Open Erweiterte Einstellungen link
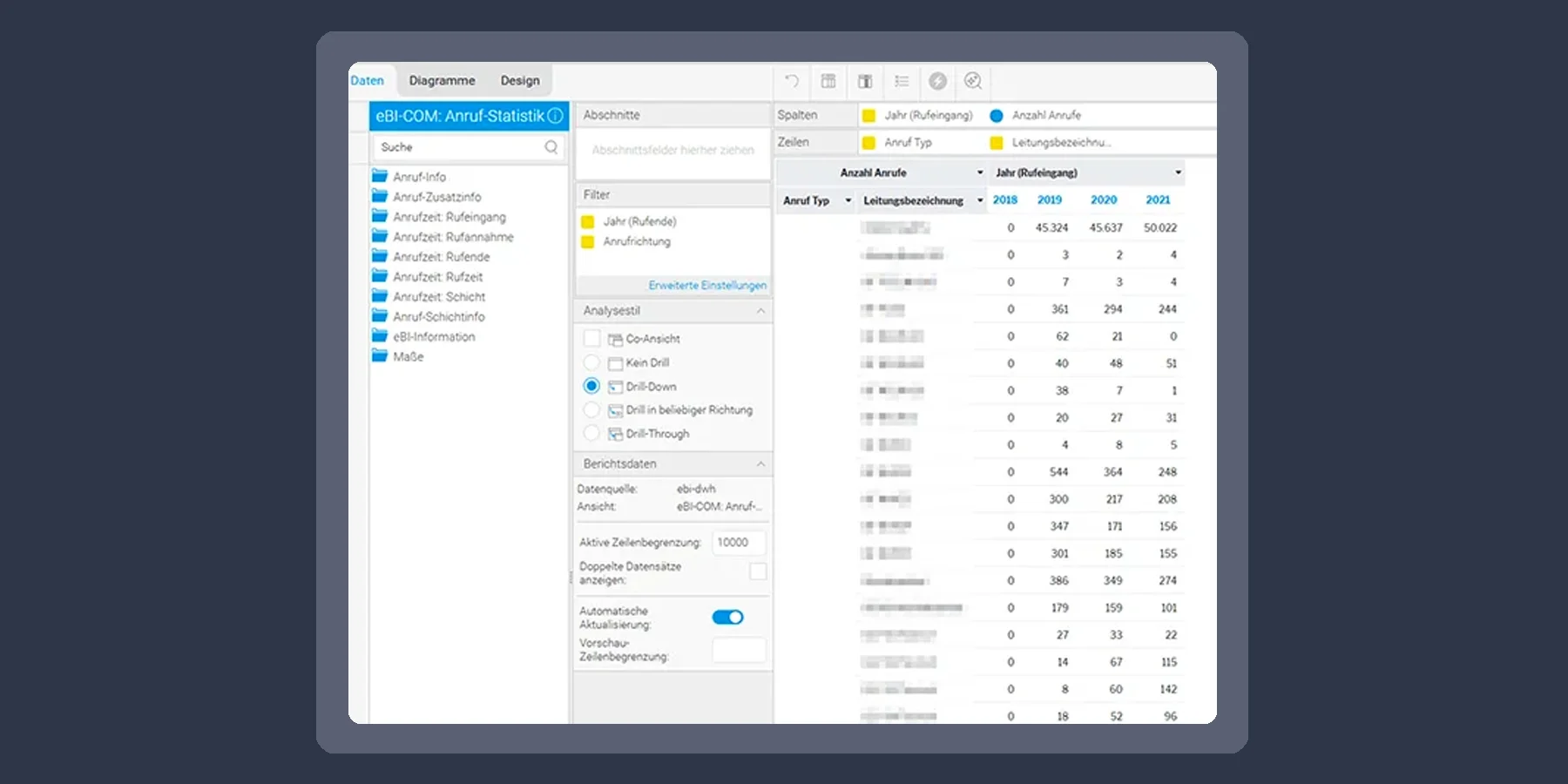Viewport: 1568px width, 784px height. (x=707, y=285)
